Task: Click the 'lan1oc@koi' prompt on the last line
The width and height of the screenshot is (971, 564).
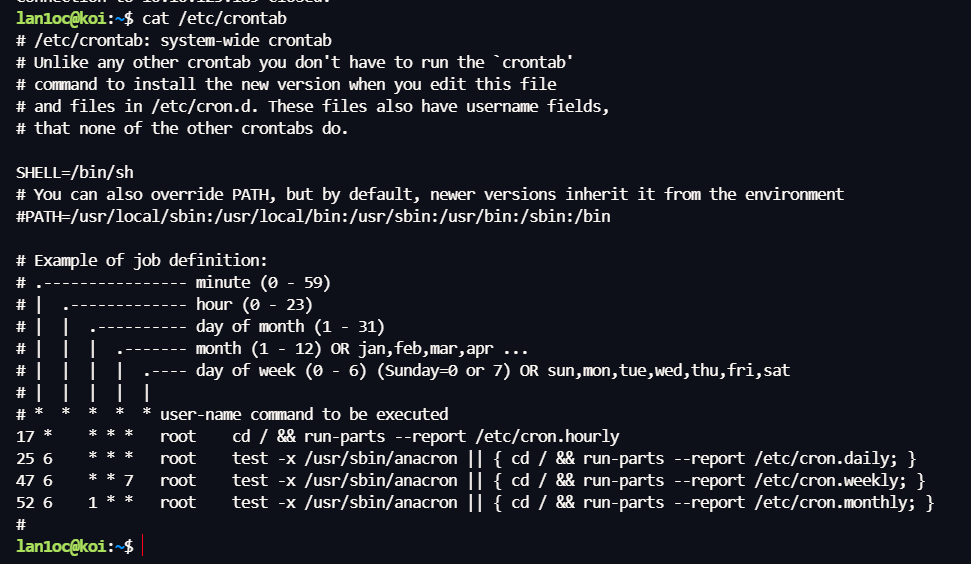Action: click(x=61, y=546)
